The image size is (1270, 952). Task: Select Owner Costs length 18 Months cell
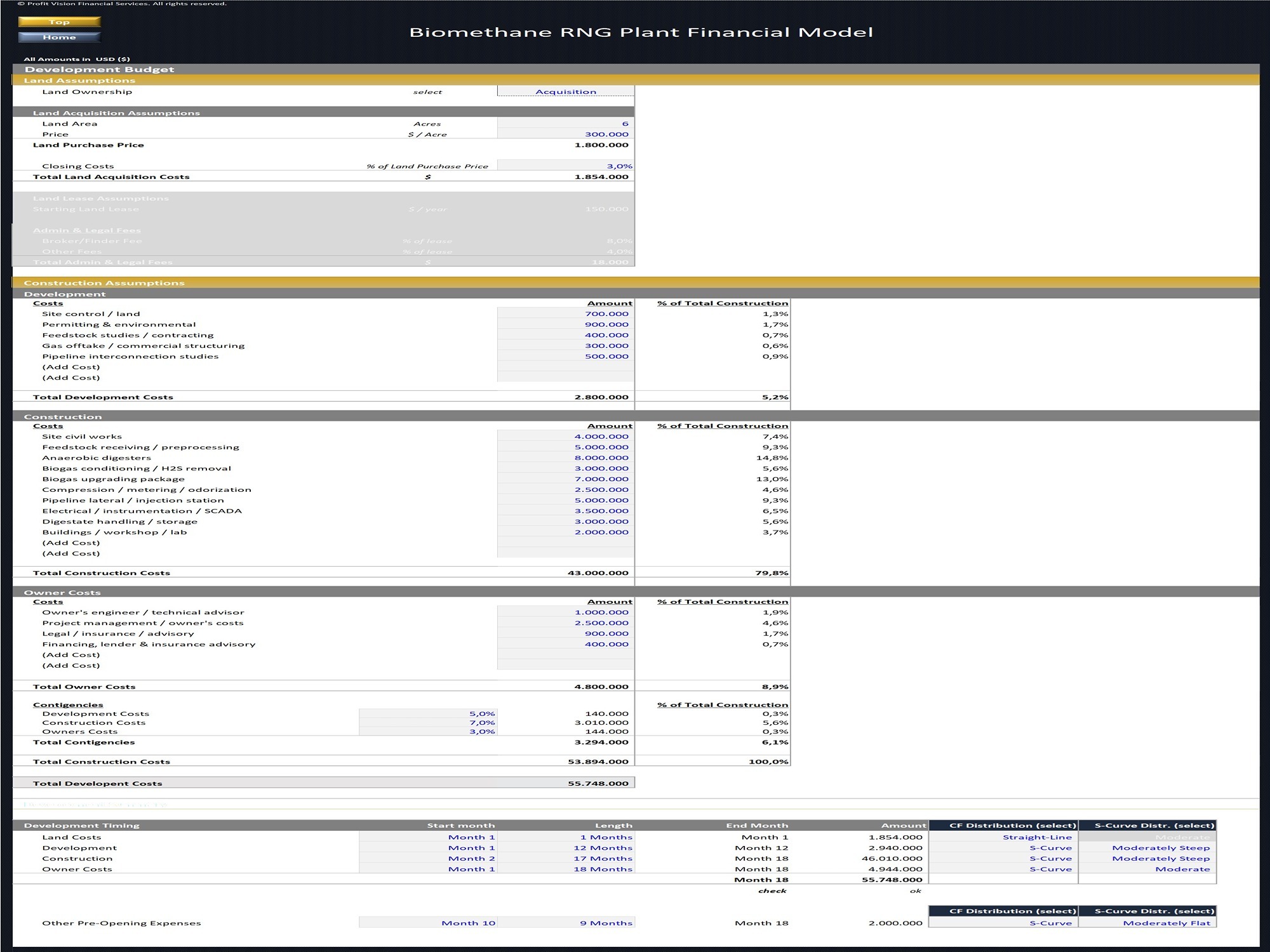point(566,869)
